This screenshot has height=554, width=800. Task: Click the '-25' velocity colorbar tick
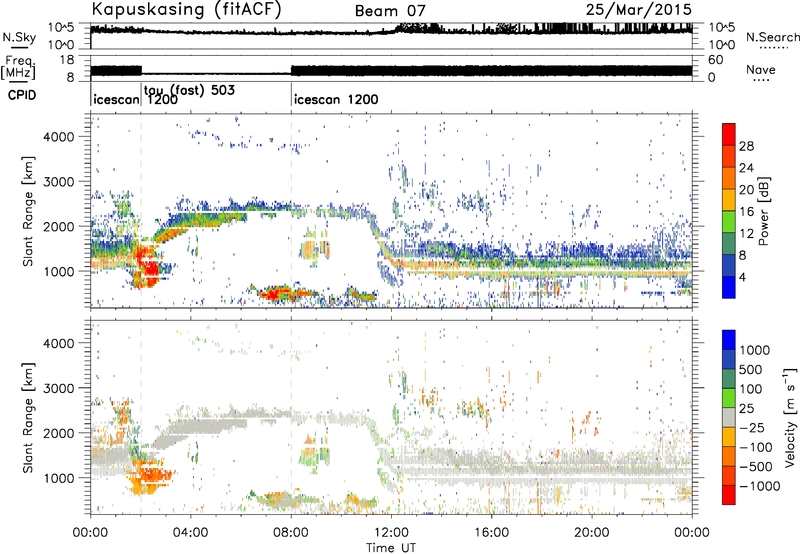(x=753, y=427)
